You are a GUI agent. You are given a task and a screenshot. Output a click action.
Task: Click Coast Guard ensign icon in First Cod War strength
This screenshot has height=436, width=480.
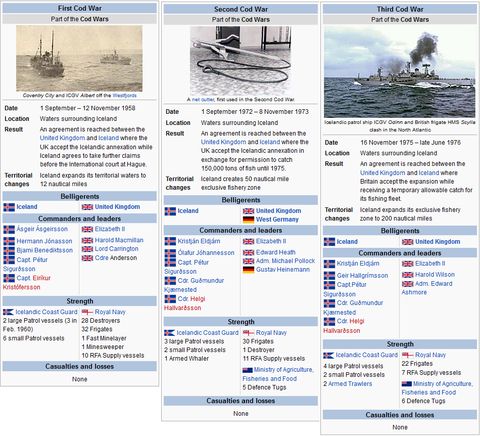[x=8, y=312]
